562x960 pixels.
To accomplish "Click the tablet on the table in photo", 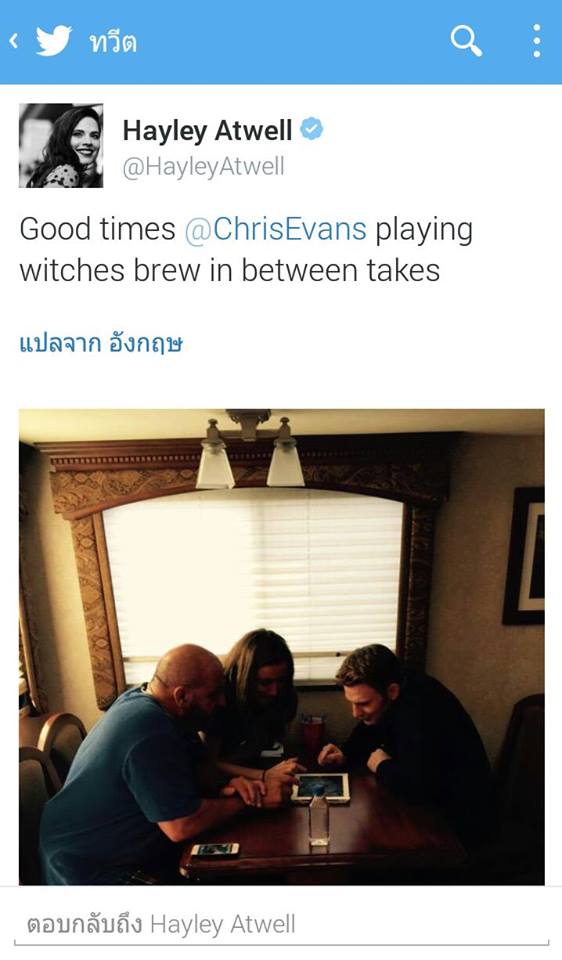I will tap(321, 787).
